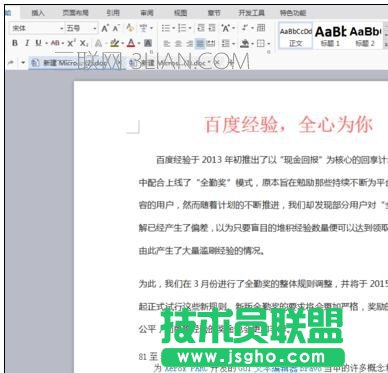Viewport: 388px width, 373px height.
Task: Click the line spacing icon
Action: coord(225,43)
